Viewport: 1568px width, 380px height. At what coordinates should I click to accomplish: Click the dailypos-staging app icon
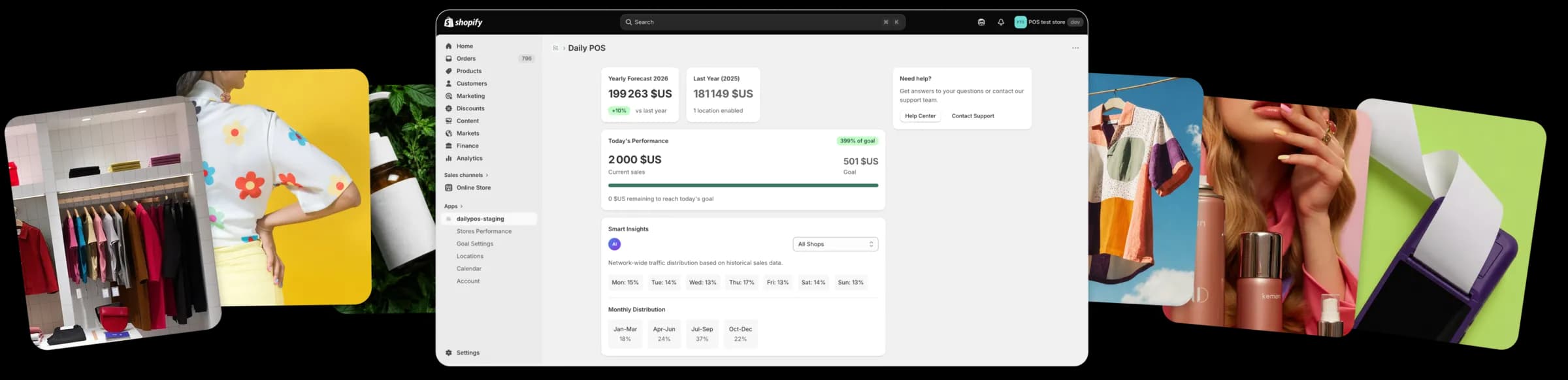coord(448,219)
